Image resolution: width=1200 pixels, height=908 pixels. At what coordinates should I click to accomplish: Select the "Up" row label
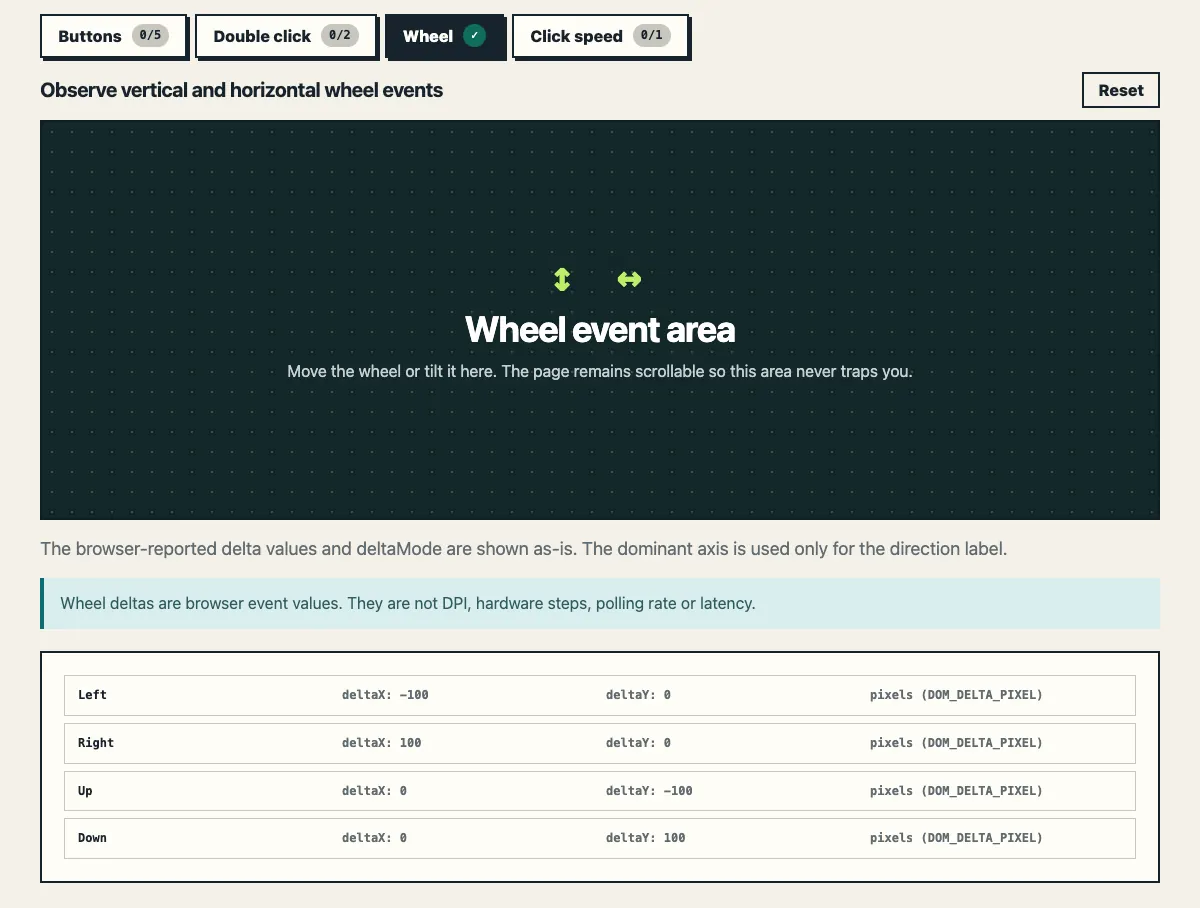(85, 791)
